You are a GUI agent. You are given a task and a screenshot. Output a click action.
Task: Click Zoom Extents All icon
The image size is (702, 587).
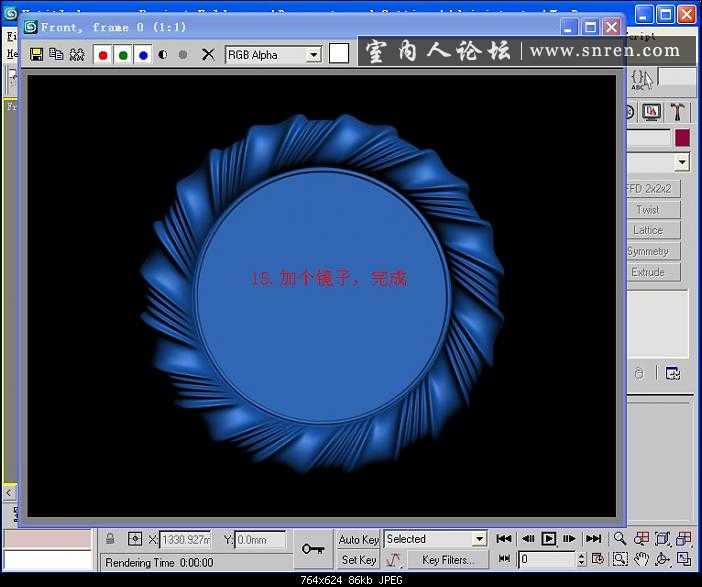(684, 539)
